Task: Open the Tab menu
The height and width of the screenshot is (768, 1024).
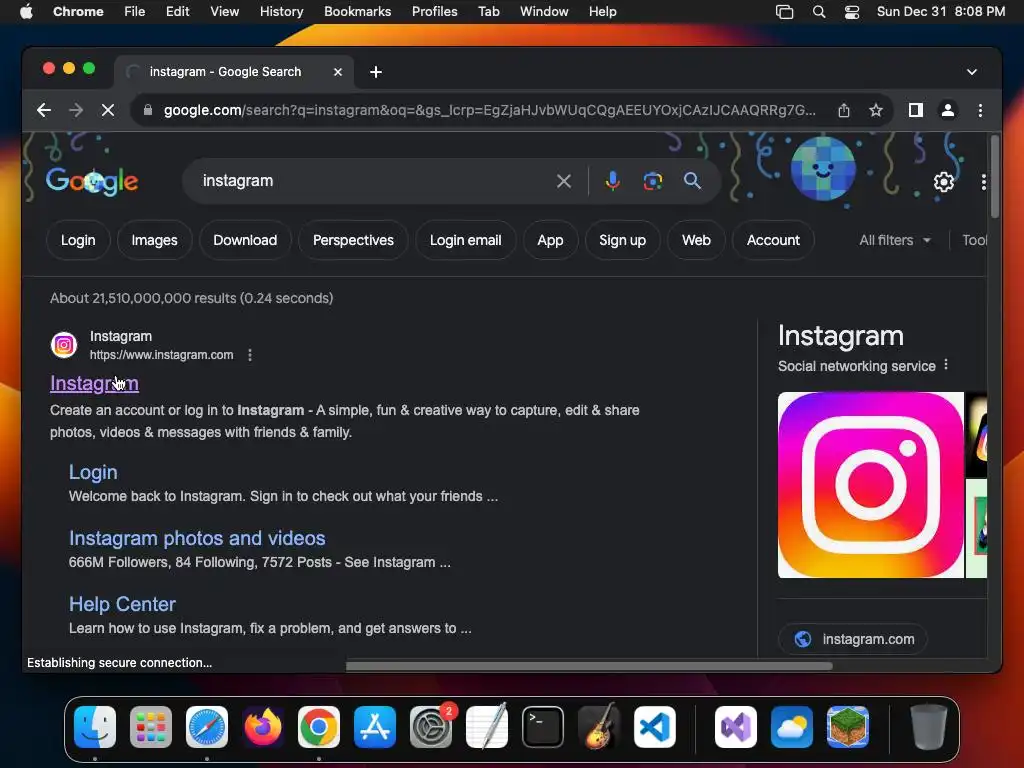Action: coord(488,11)
